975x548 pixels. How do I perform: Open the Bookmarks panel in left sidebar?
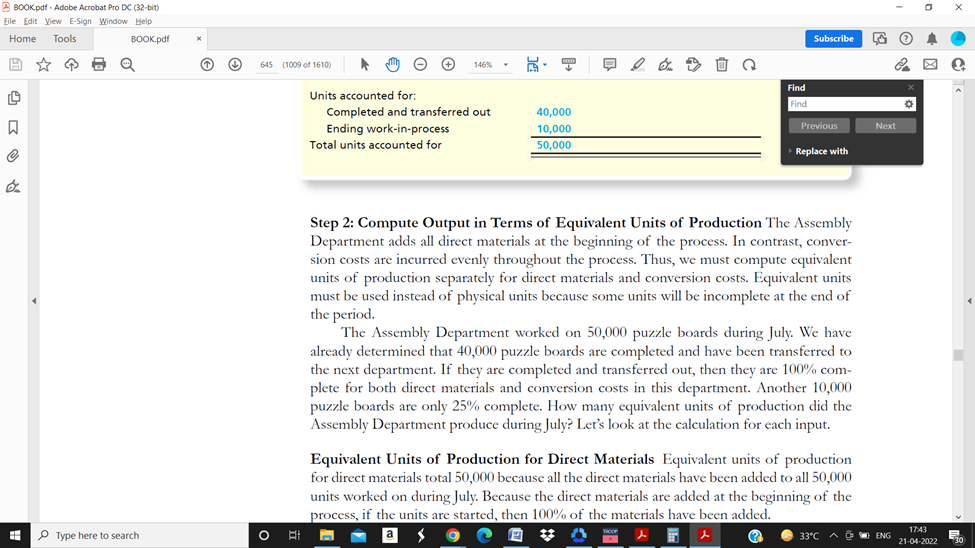coord(13,127)
